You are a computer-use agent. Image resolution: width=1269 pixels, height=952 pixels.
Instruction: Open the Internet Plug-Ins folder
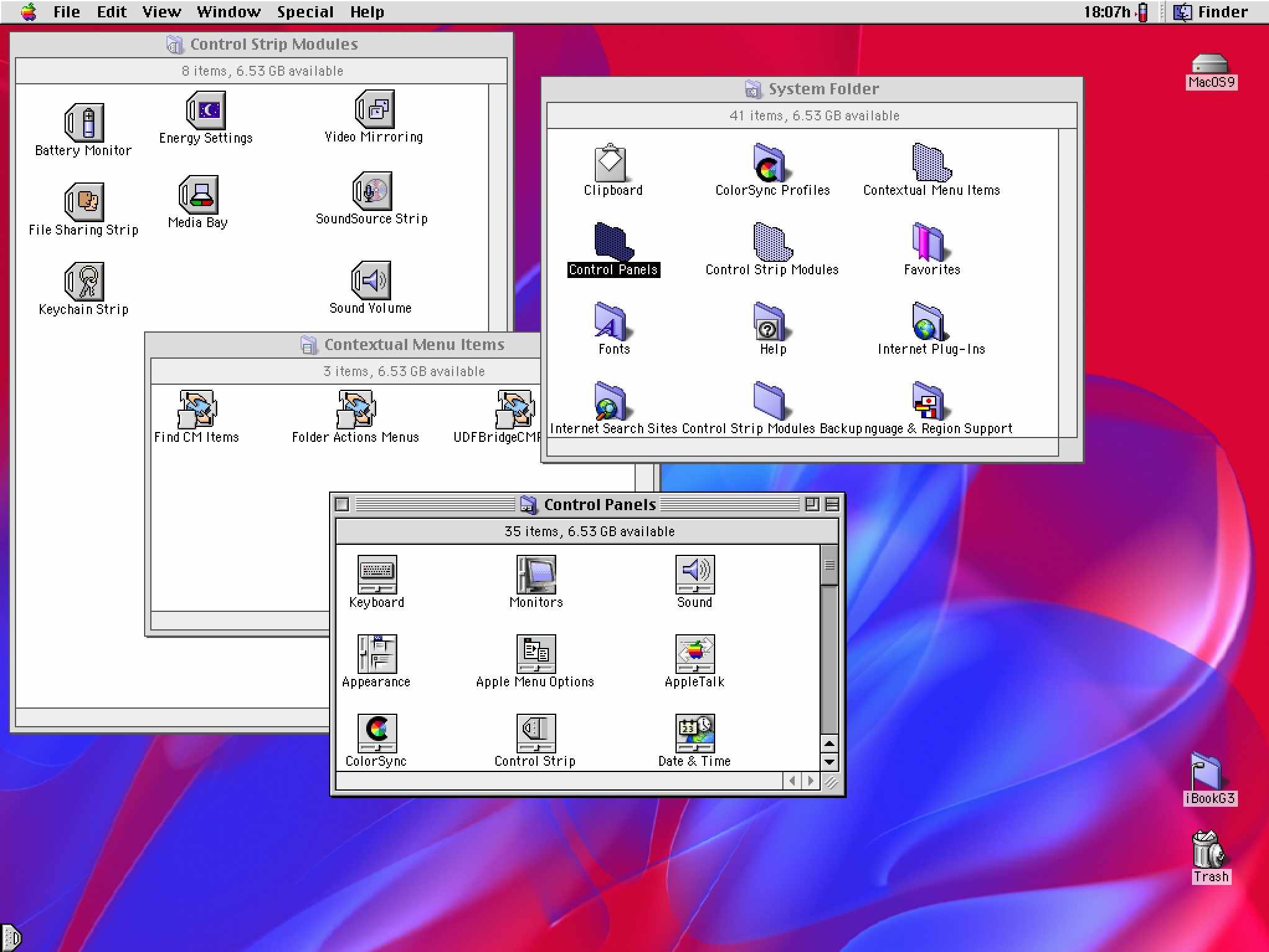928,324
